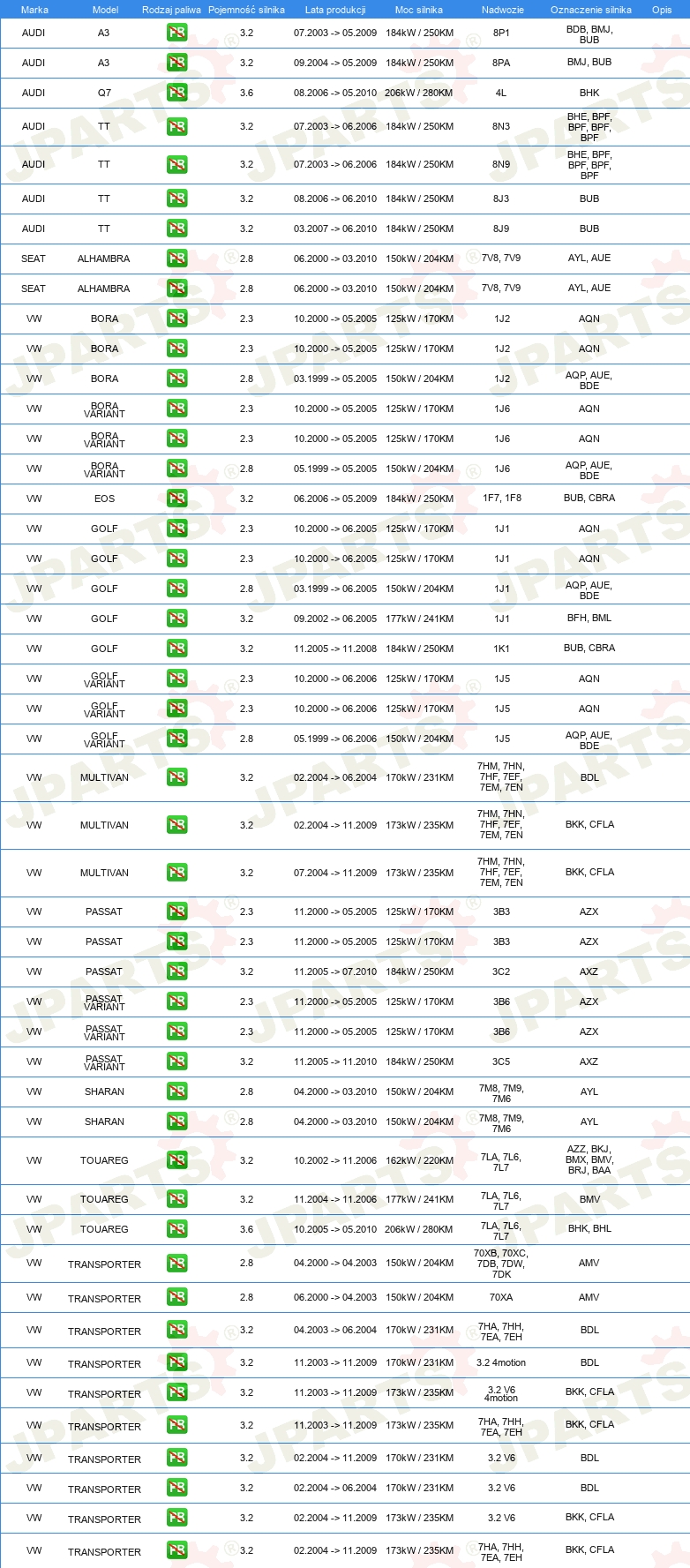This screenshot has width=690, height=1568.
Task: Click the fuel type icon for Audi Q7
Action: coord(176,93)
